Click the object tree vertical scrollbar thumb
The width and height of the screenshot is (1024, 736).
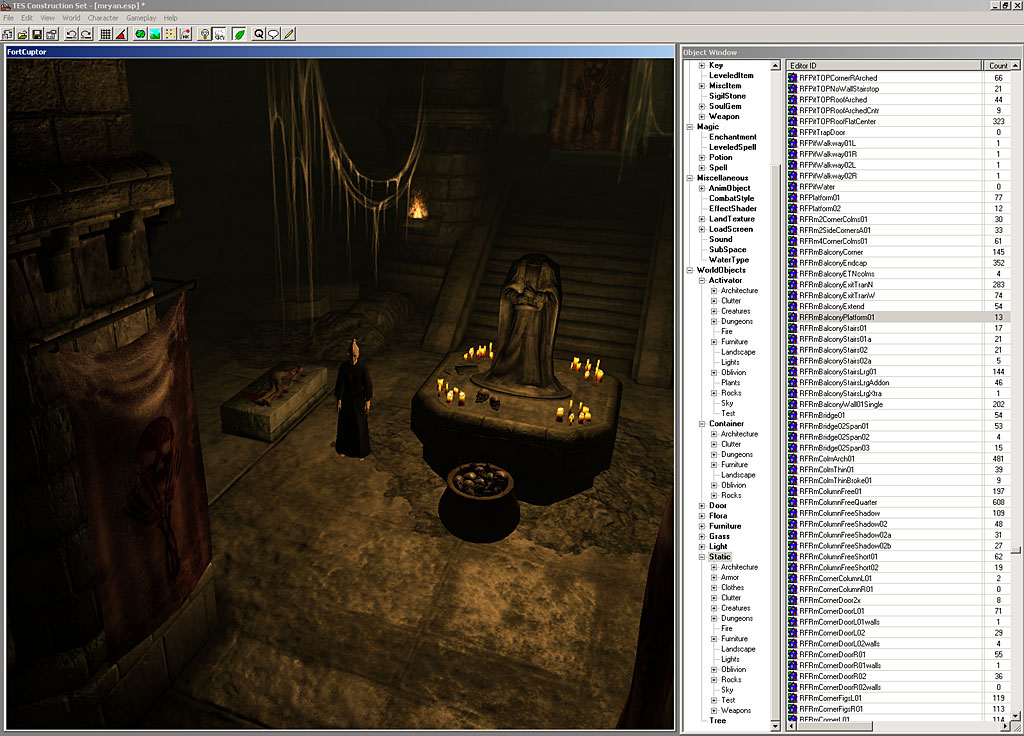tap(776, 444)
